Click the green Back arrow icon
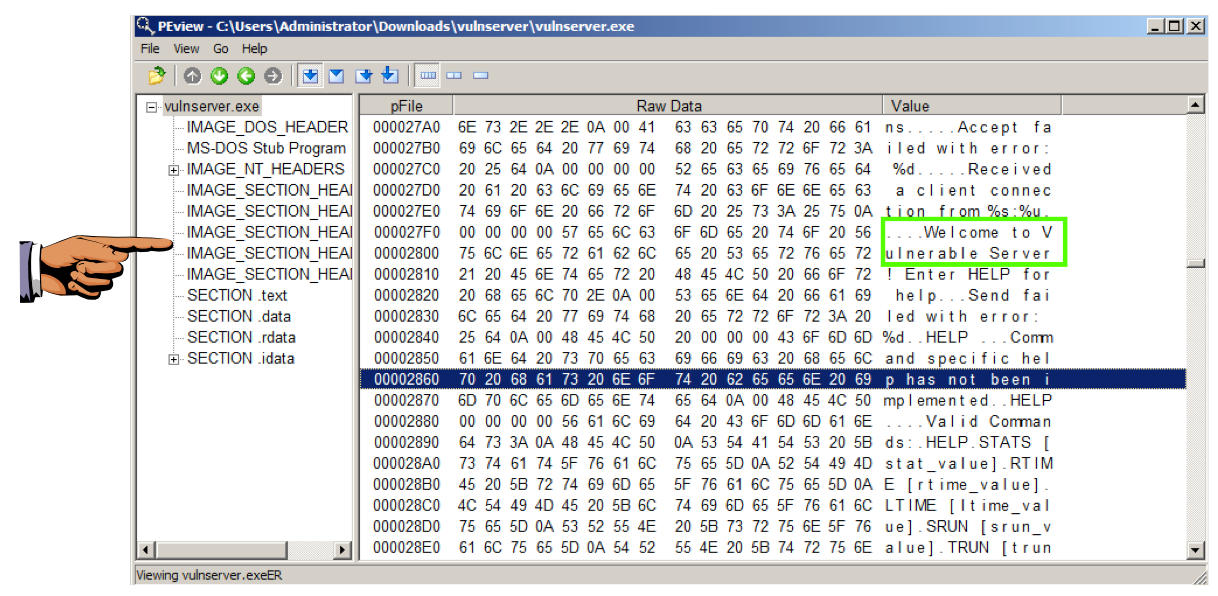Screen dimensions: 1218x596 click(x=246, y=76)
